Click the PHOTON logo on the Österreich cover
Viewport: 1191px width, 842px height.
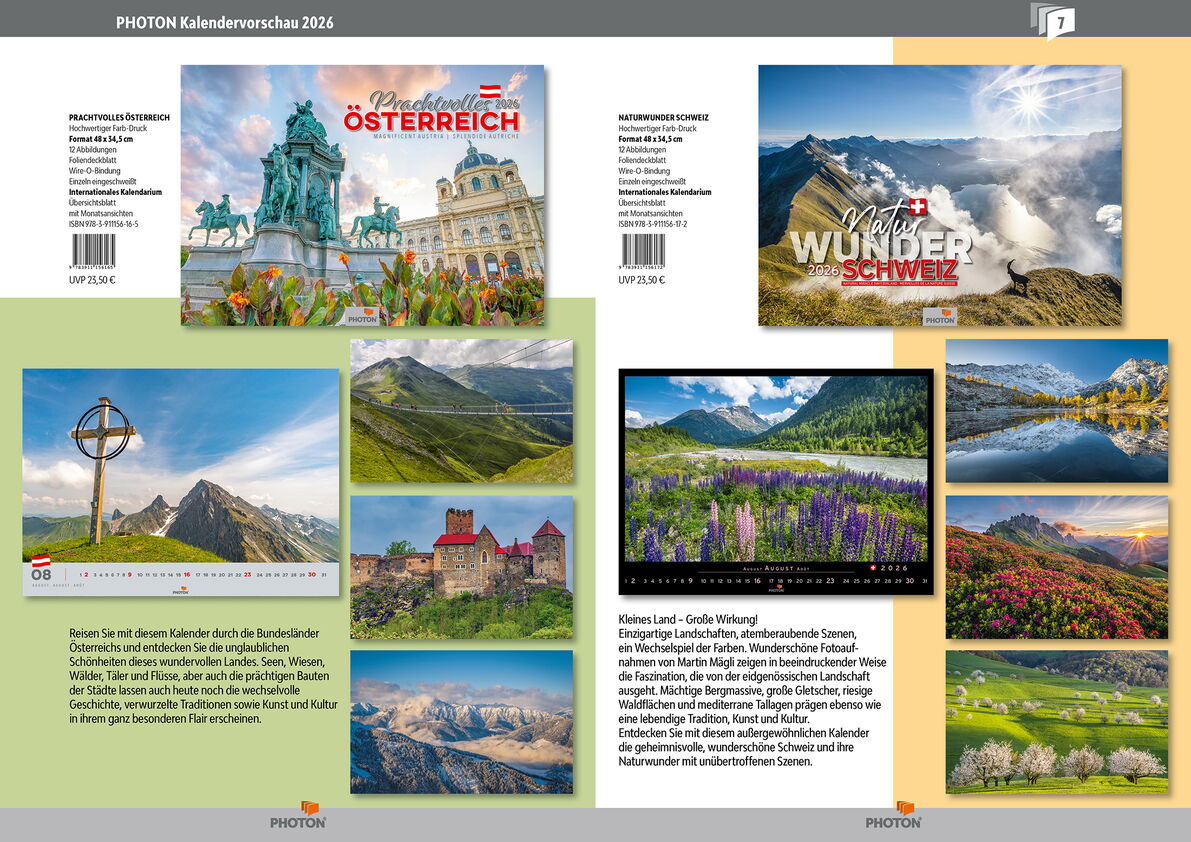tap(362, 316)
